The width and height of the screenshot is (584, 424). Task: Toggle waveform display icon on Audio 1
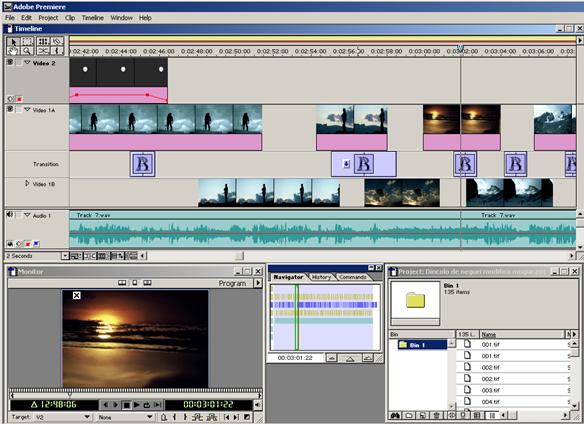(10, 244)
